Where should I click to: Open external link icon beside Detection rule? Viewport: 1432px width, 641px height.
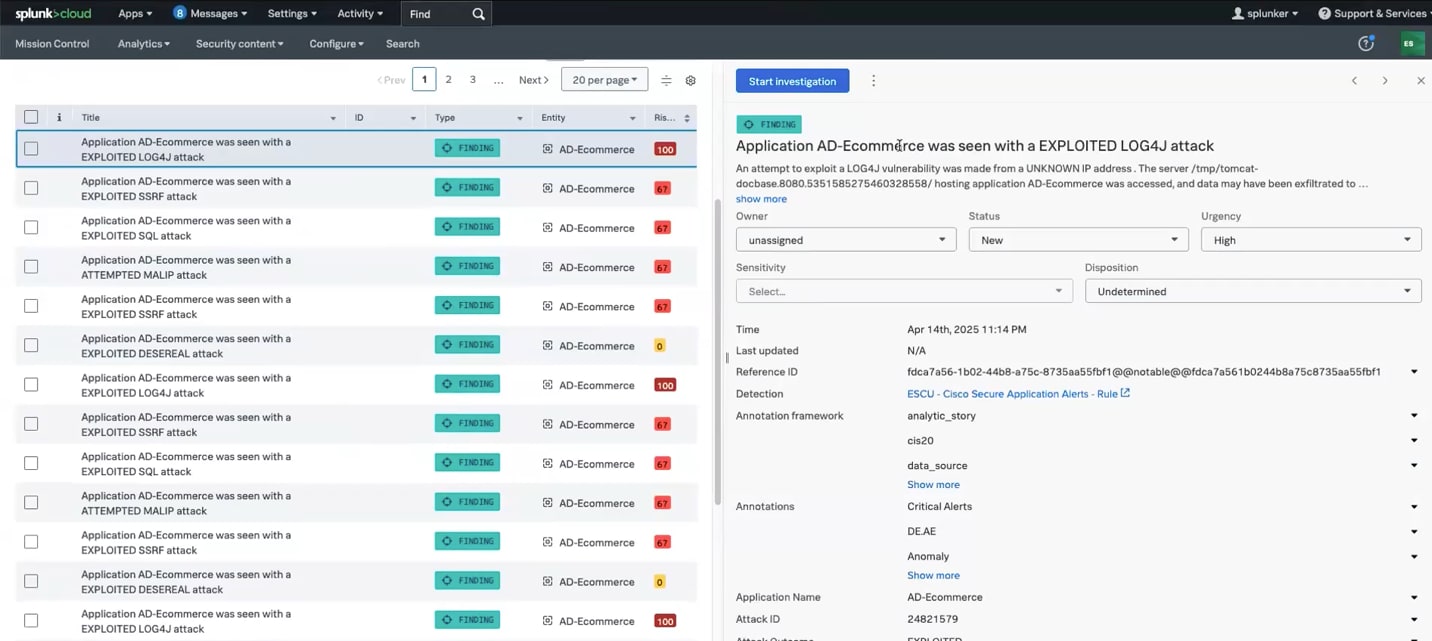[1125, 393]
